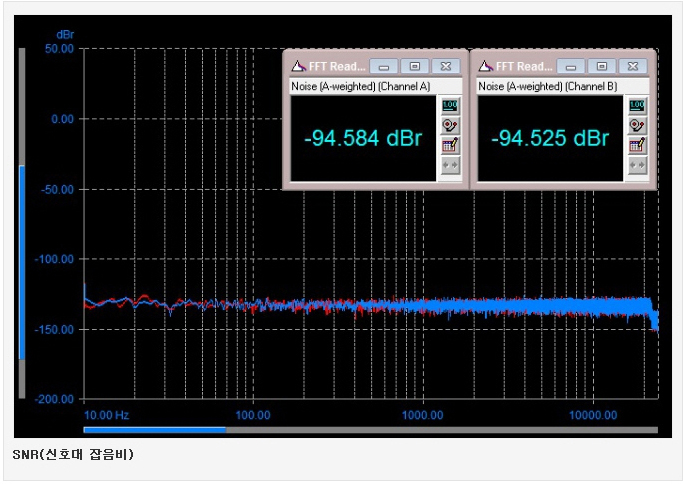Click the 0.00 y-axis label
Image resolution: width=683 pixels, height=484 pixels.
click(63, 119)
